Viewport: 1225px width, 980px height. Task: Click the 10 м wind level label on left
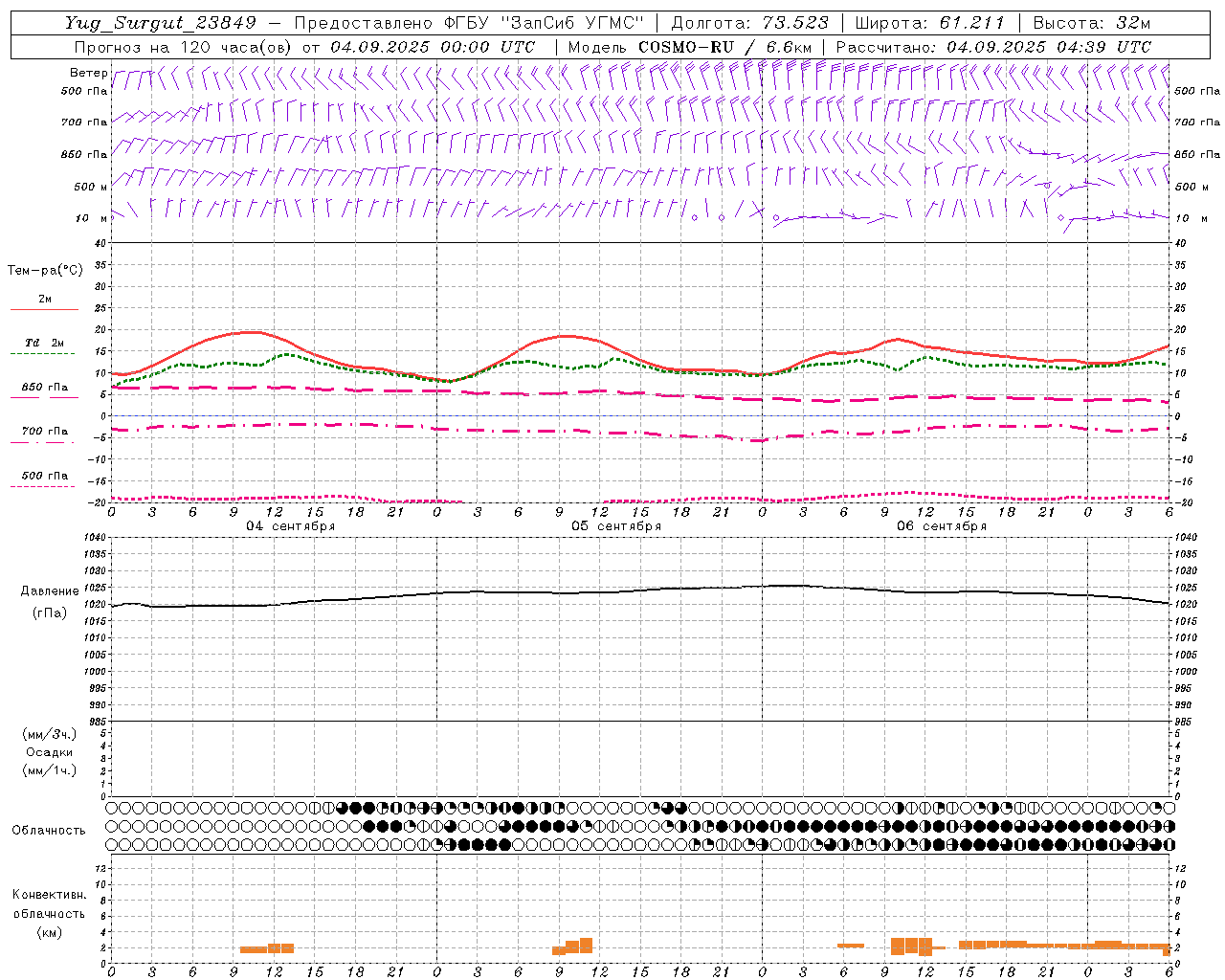(91, 218)
